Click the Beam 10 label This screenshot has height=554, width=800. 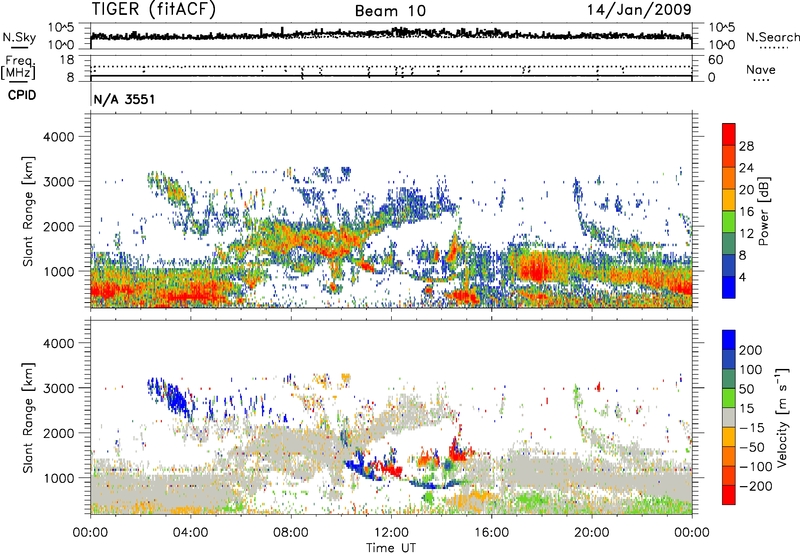pos(390,11)
